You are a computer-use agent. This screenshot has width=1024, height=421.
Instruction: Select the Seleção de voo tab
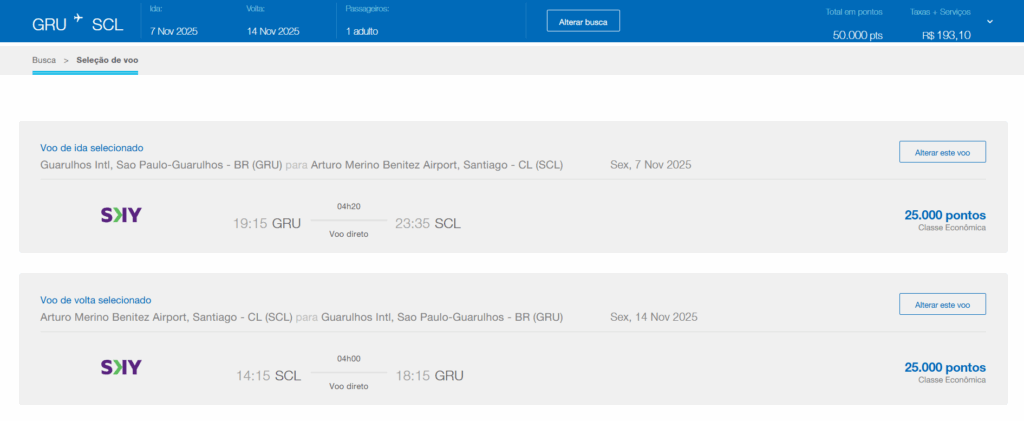pos(107,60)
